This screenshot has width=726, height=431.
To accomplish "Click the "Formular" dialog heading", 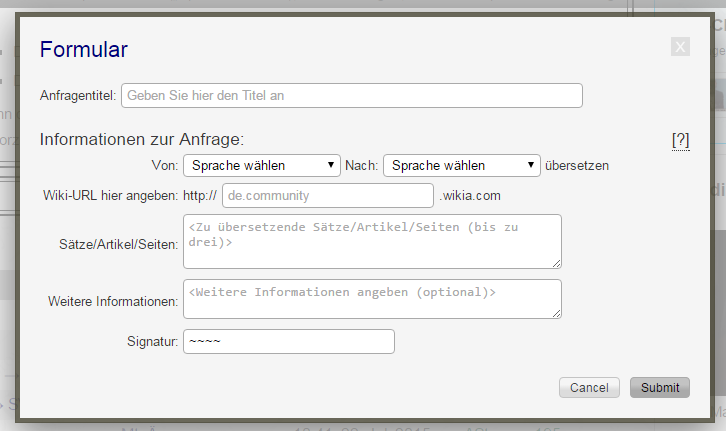I will pyautogui.click(x=83, y=49).
